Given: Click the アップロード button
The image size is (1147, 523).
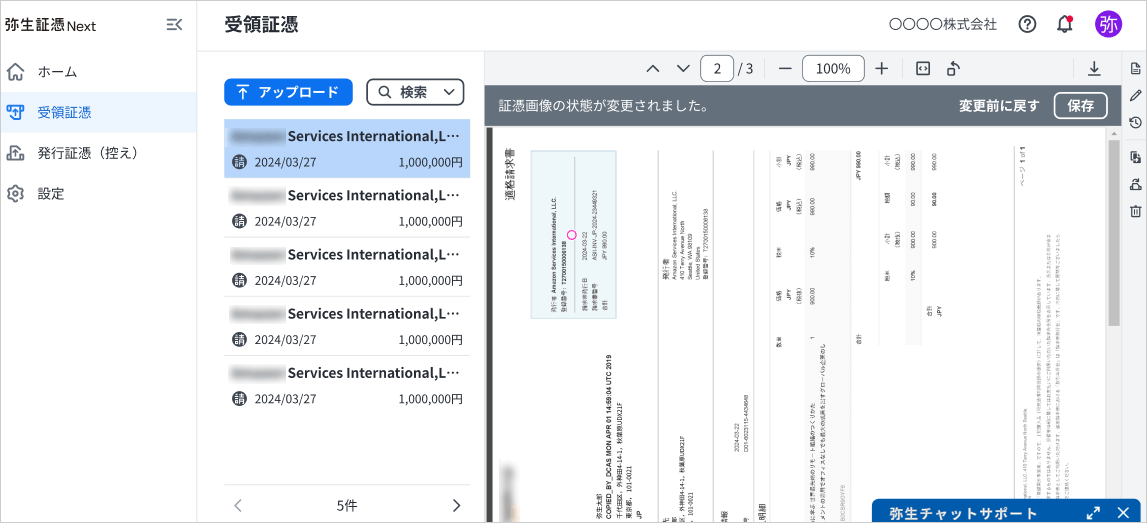Looking at the screenshot, I should tap(288, 92).
